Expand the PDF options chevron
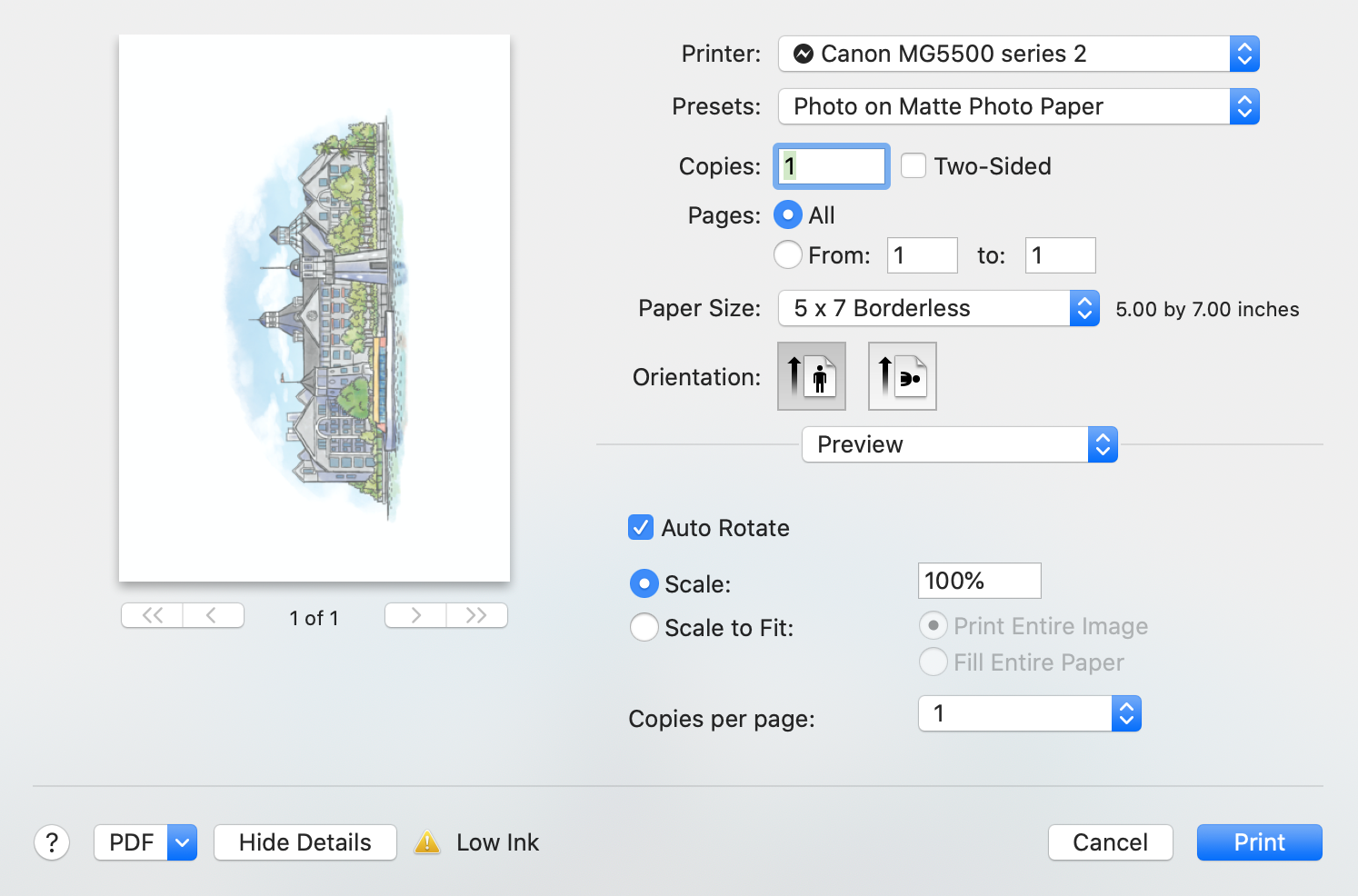 point(181,842)
